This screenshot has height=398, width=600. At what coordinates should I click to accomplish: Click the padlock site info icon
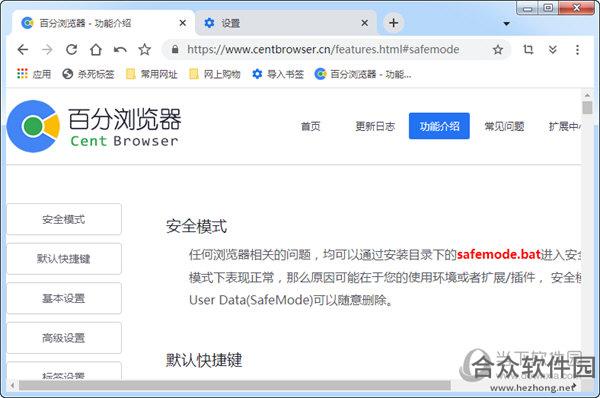[175, 49]
